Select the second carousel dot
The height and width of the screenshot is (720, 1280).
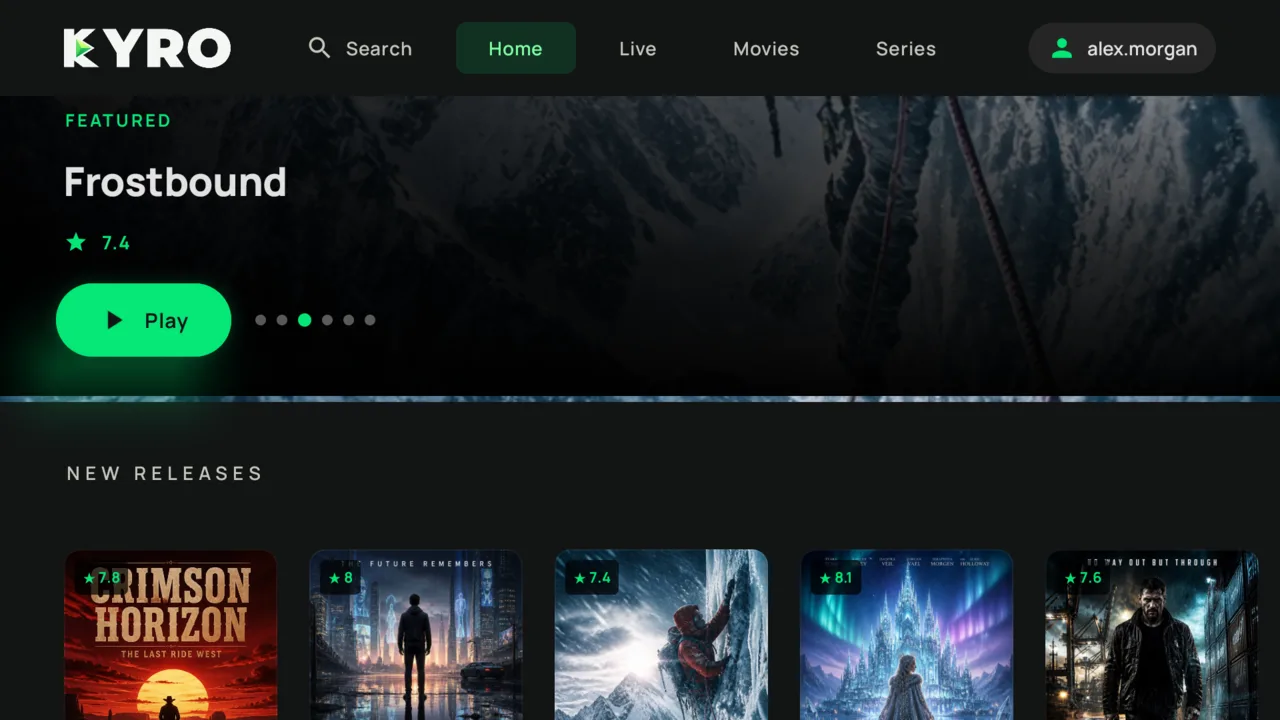[x=282, y=320]
